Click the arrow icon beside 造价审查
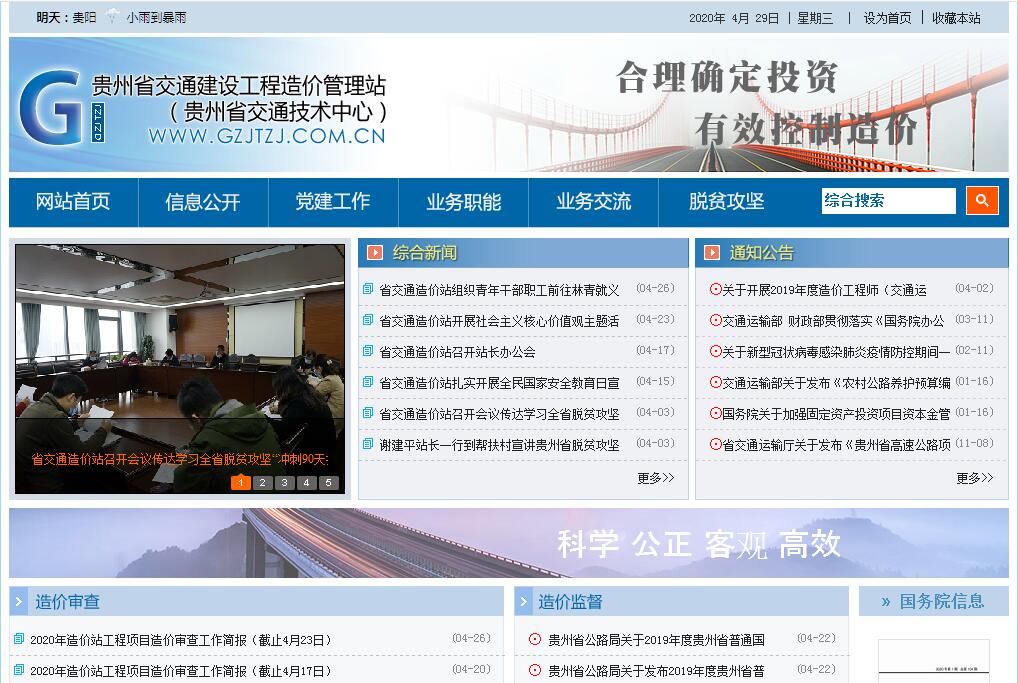Viewport: 1018px width, 683px height. coord(18,602)
